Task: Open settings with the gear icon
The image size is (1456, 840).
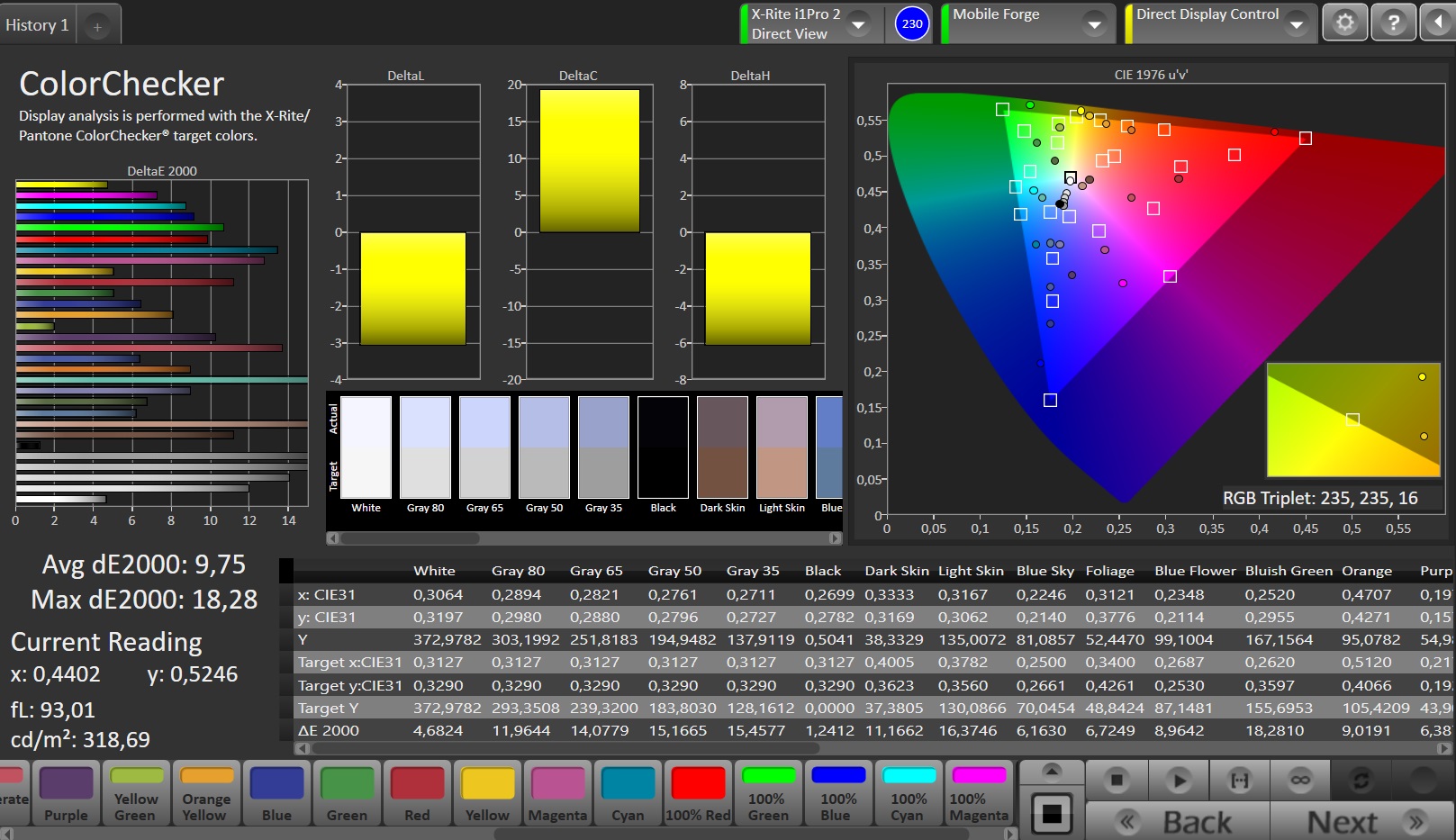Action: pyautogui.click(x=1344, y=23)
